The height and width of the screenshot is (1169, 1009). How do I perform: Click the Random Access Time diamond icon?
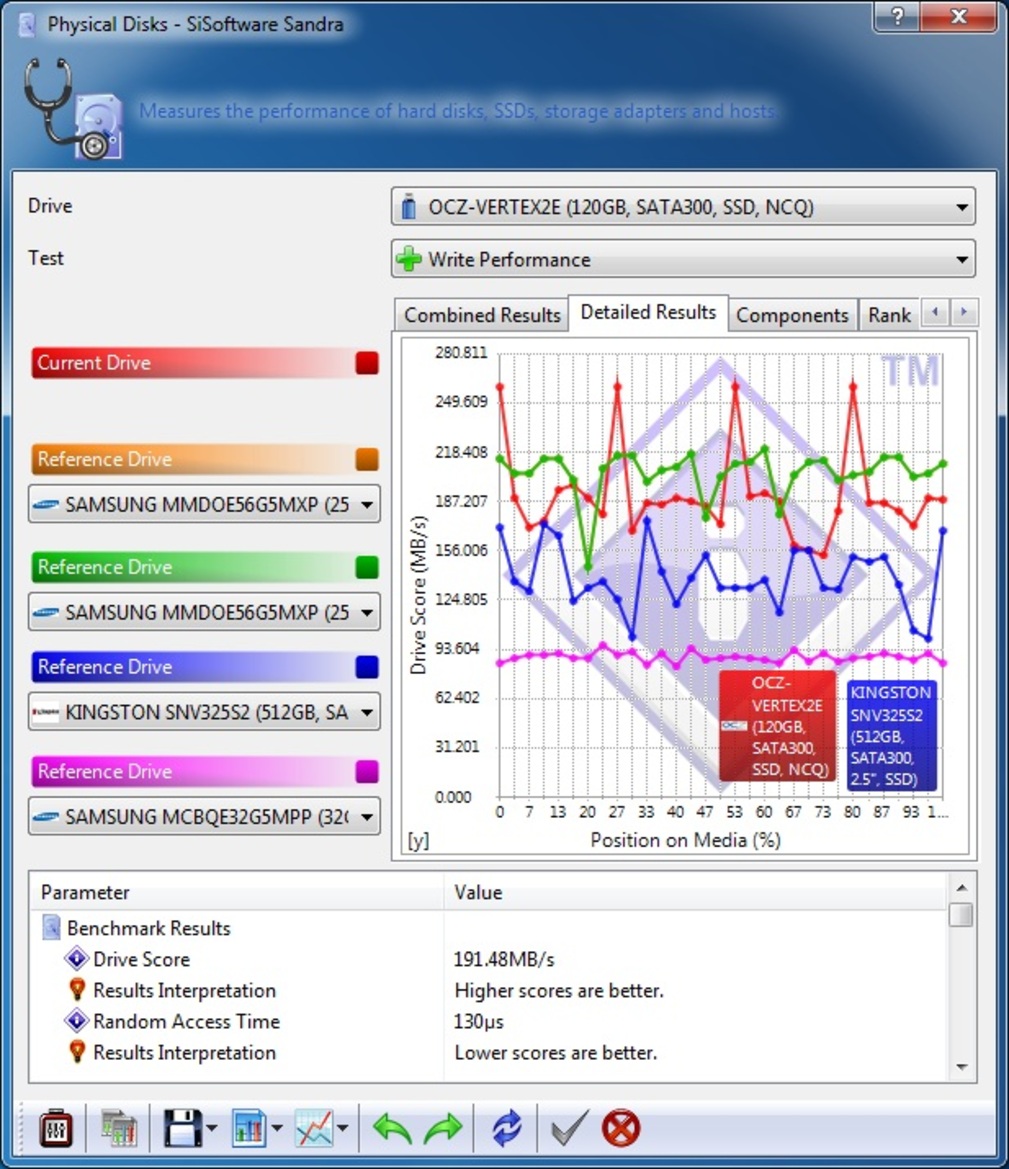[x=77, y=1020]
